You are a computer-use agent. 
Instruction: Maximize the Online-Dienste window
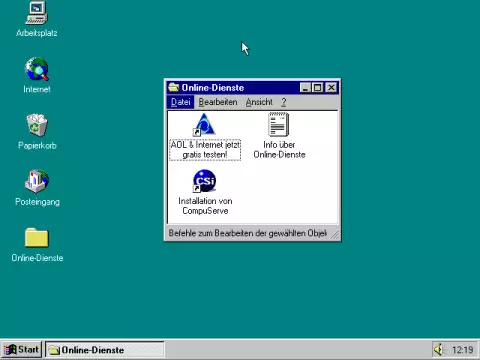pos(317,88)
